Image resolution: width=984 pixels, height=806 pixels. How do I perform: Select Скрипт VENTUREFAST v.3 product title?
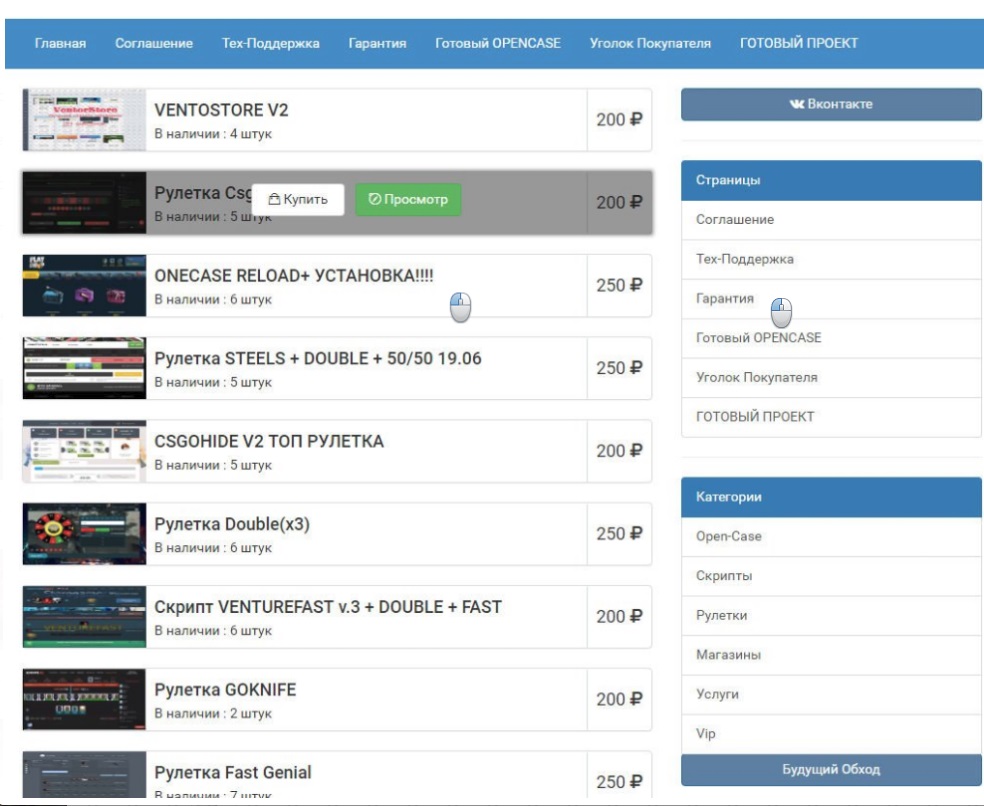coord(327,607)
